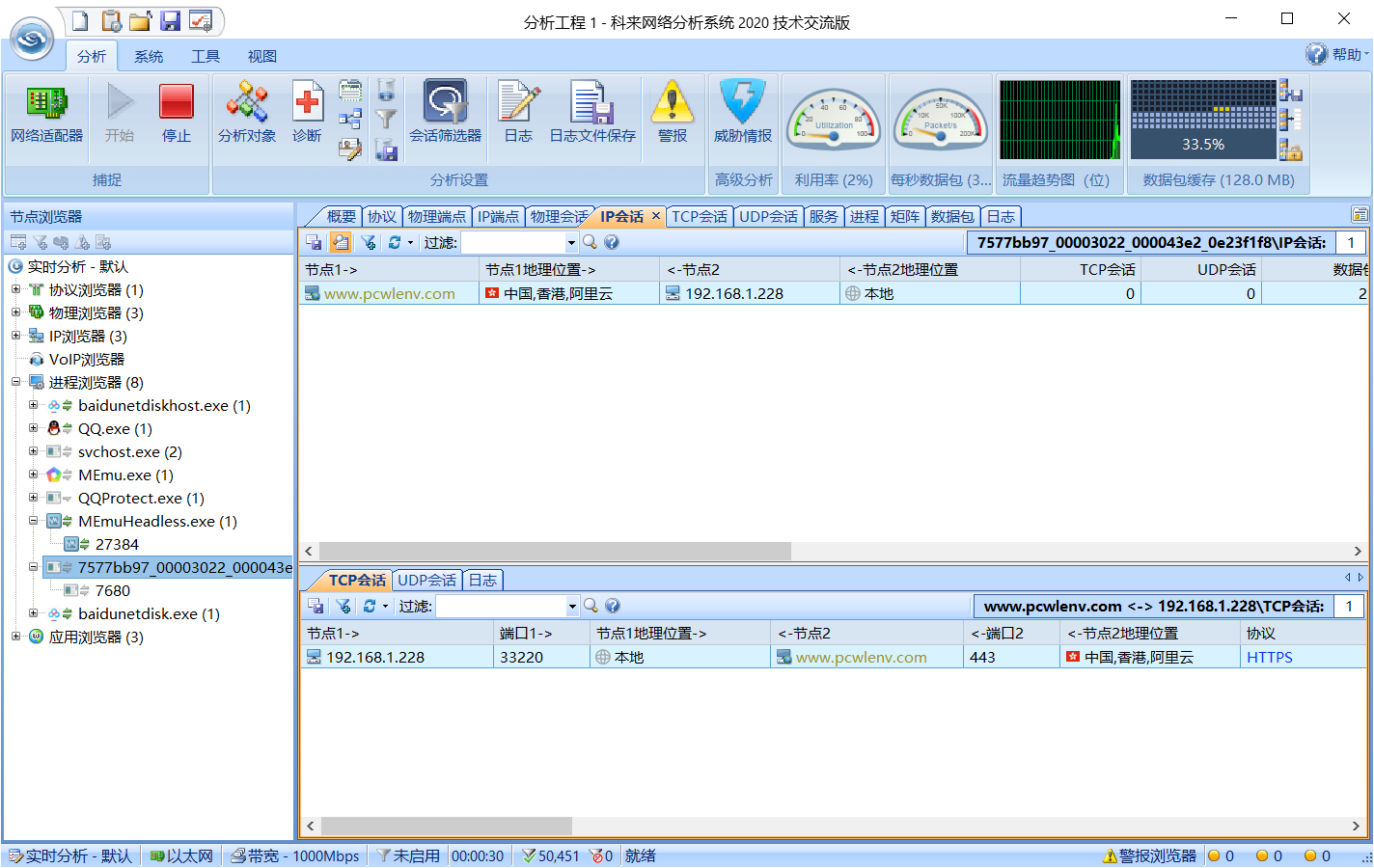Switch to the 概要 view tab
The width and height of the screenshot is (1374, 868).
(342, 217)
